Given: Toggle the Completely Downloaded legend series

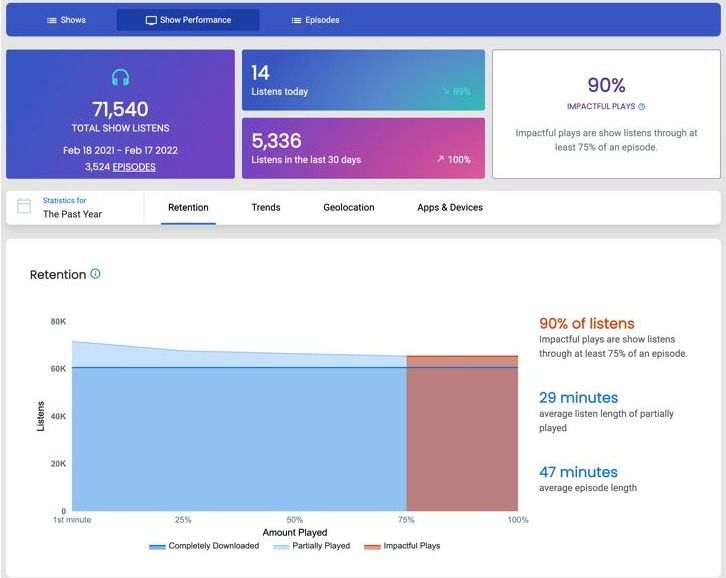Looking at the screenshot, I should tap(204, 546).
